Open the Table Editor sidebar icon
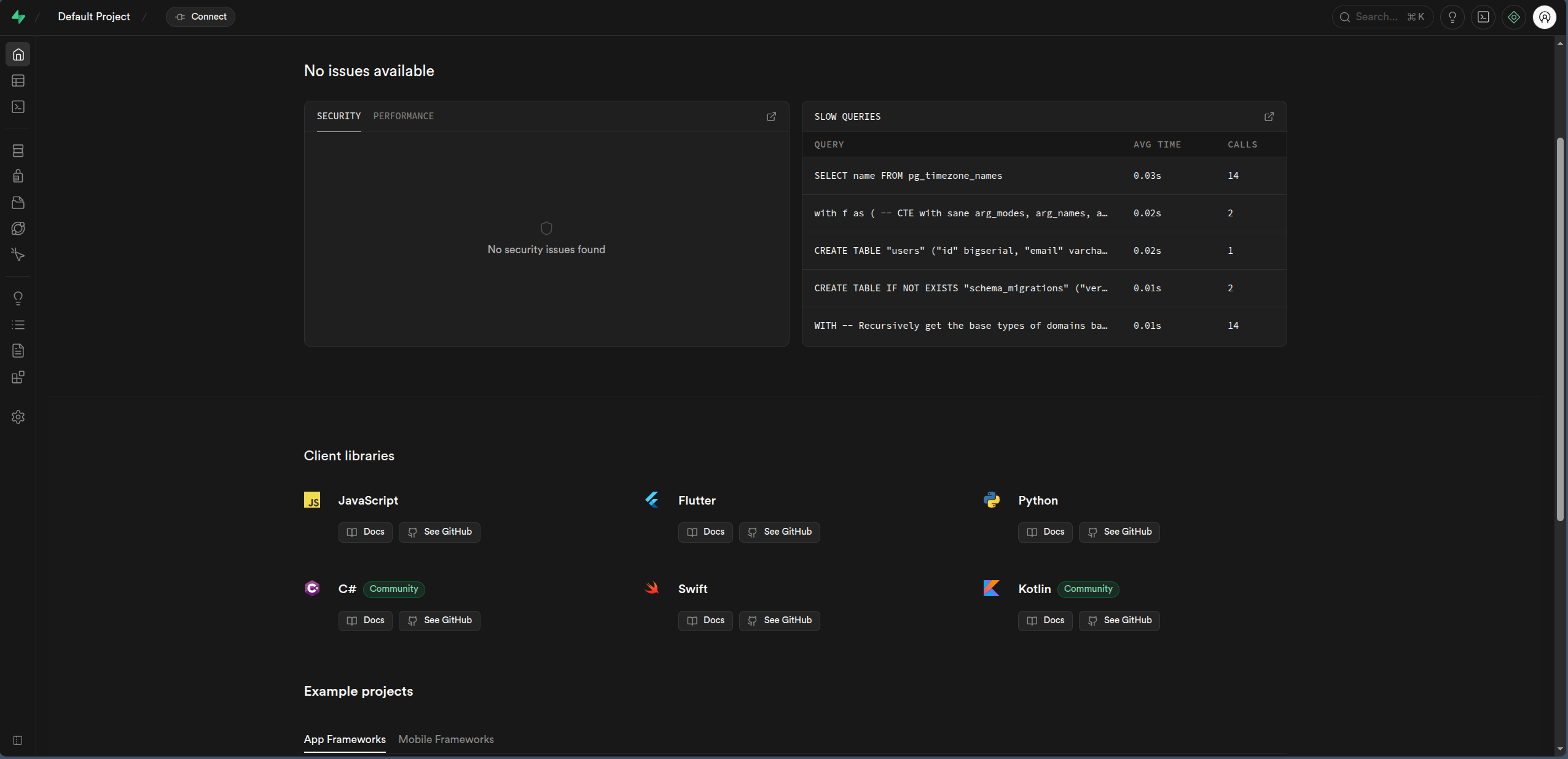 (x=18, y=81)
